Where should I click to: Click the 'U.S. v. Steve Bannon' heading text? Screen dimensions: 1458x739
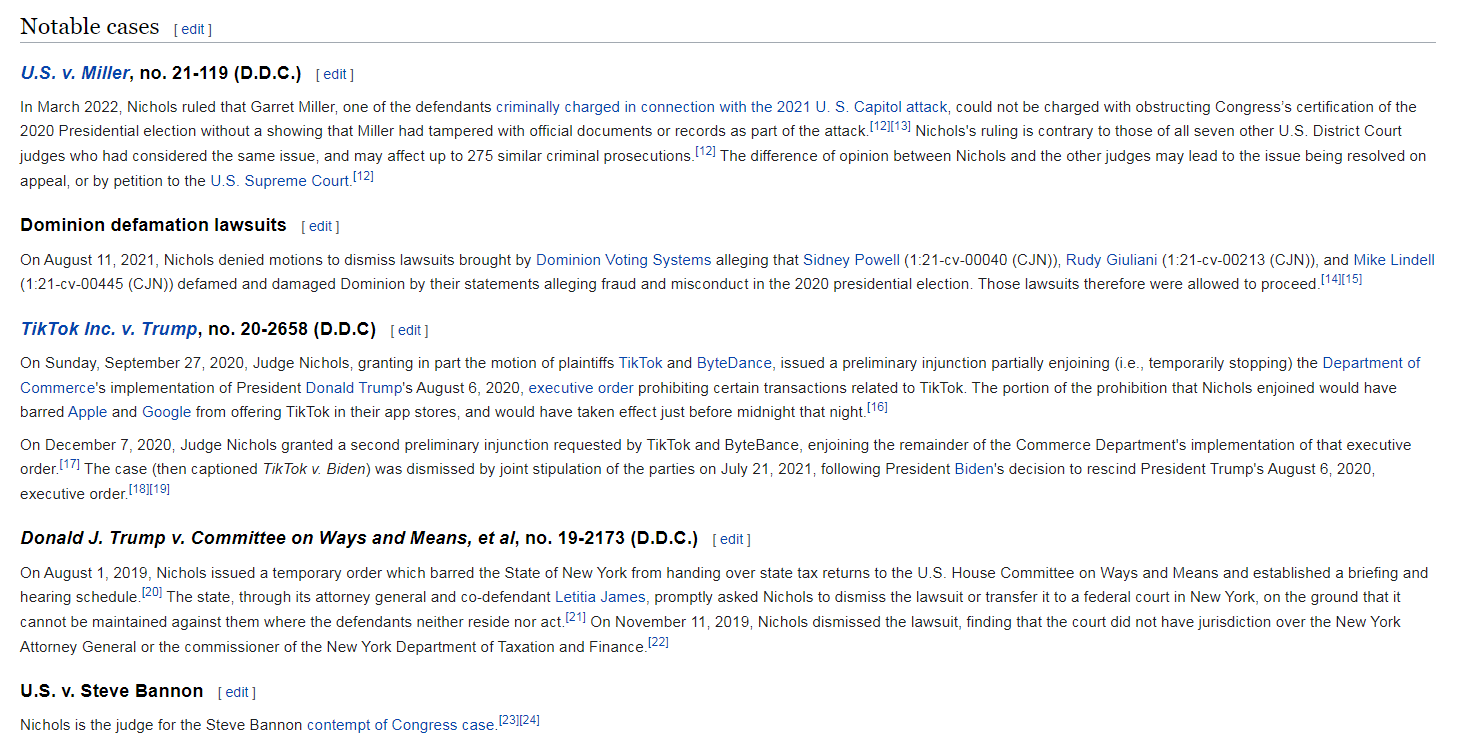(112, 691)
